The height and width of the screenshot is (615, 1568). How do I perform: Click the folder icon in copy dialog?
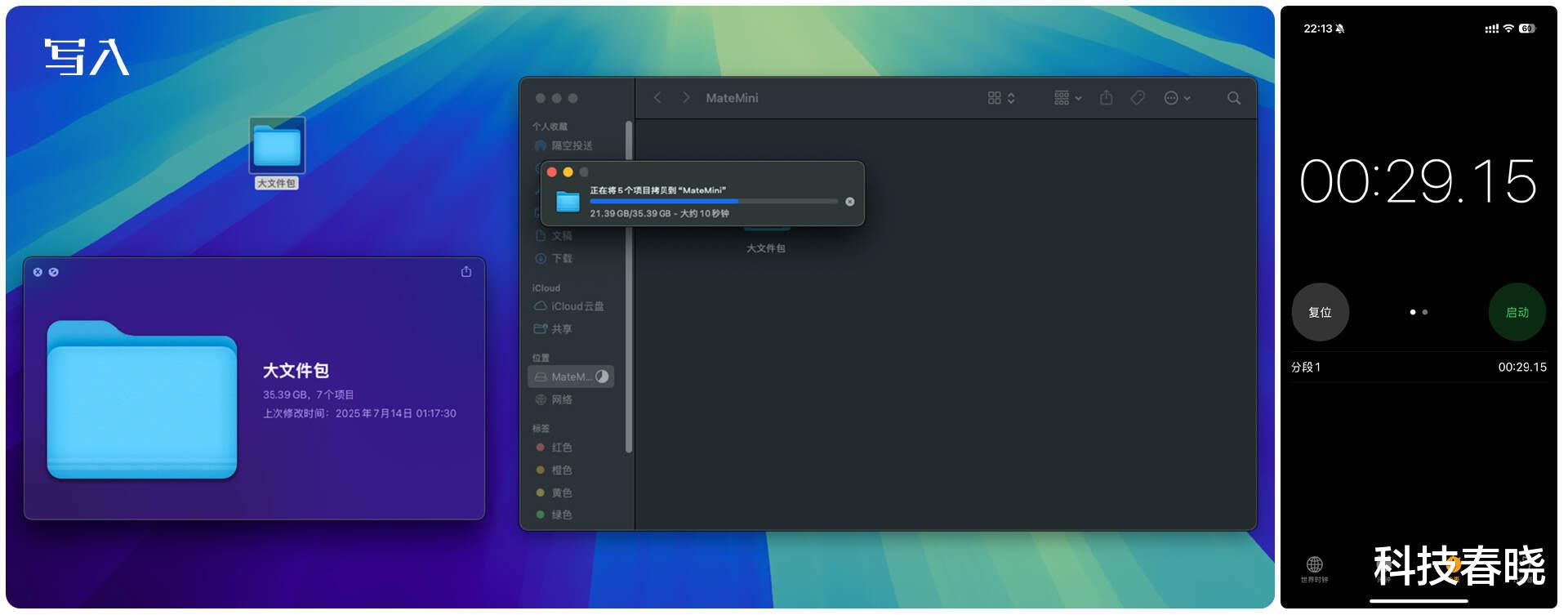pyautogui.click(x=568, y=201)
